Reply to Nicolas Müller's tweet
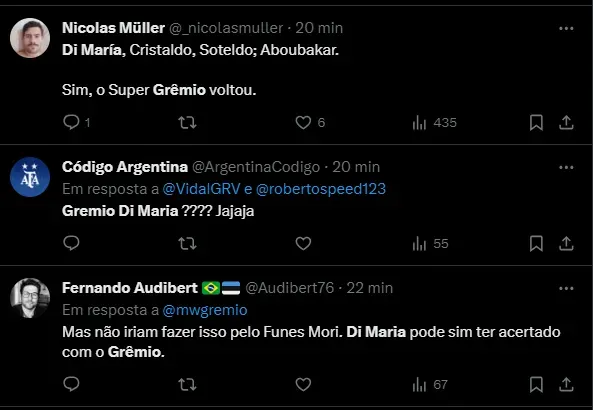The width and height of the screenshot is (593, 410). click(x=76, y=123)
